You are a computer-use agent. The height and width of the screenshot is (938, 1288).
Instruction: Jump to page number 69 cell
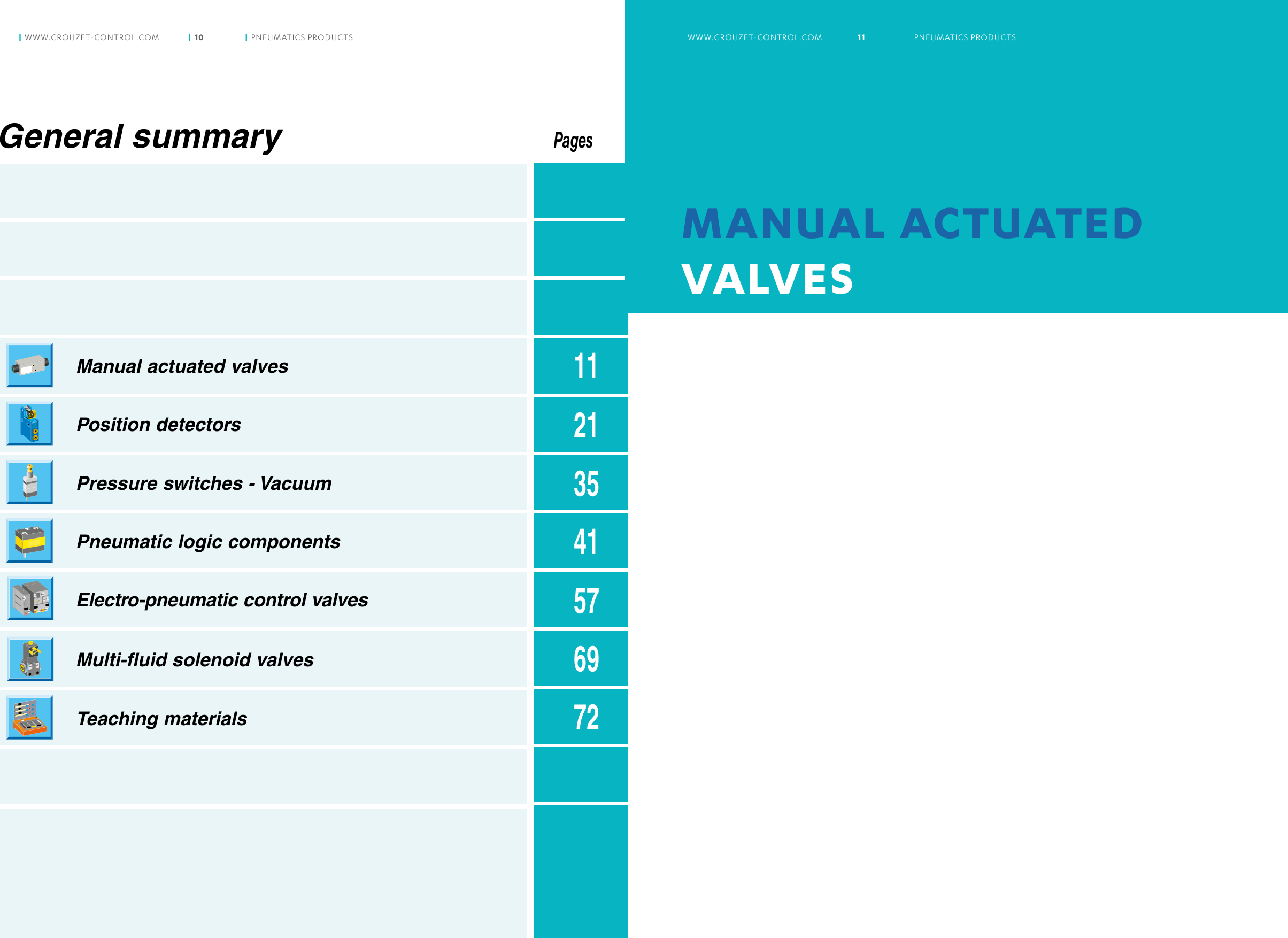point(585,659)
